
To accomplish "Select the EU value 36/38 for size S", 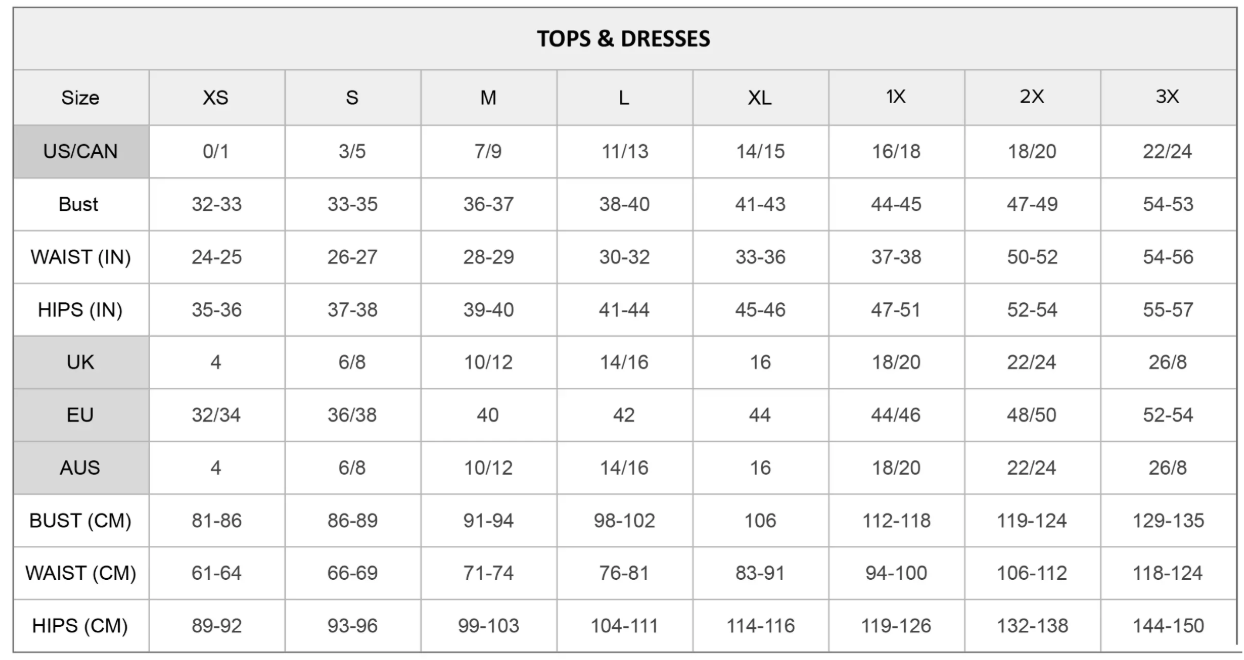I will click(352, 415).
